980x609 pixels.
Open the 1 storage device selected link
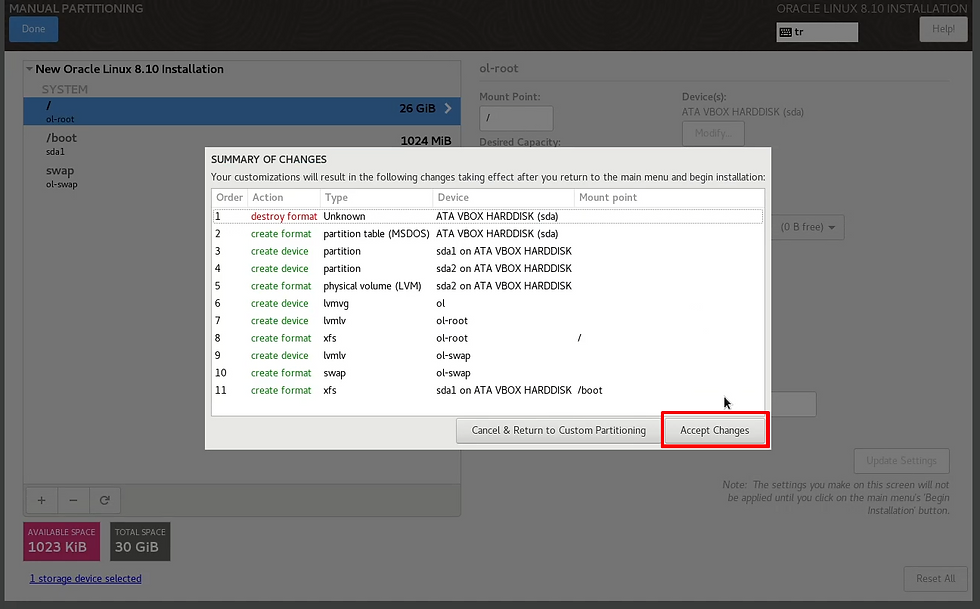coord(86,578)
